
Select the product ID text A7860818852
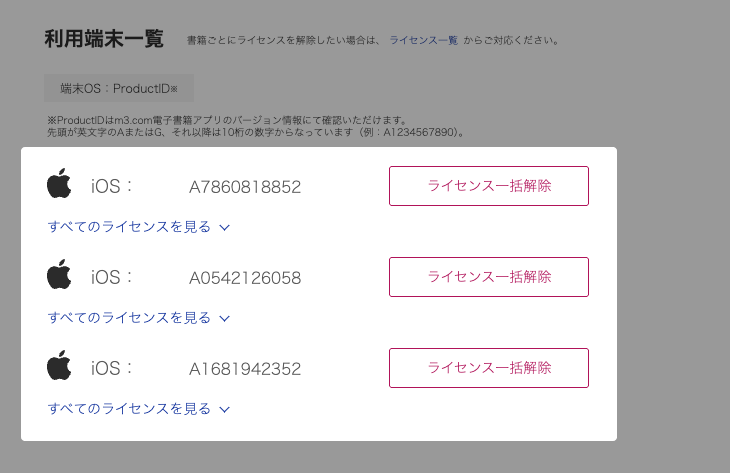coord(245,187)
